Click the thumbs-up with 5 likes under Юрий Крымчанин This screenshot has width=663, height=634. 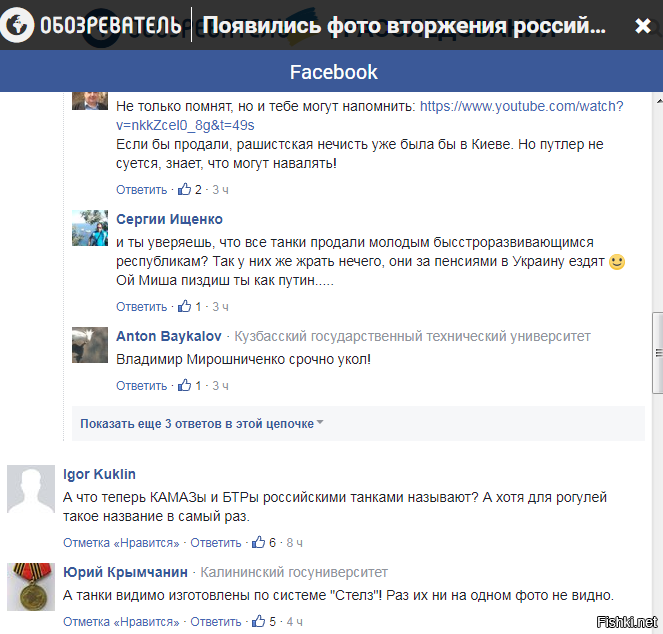coord(258,621)
